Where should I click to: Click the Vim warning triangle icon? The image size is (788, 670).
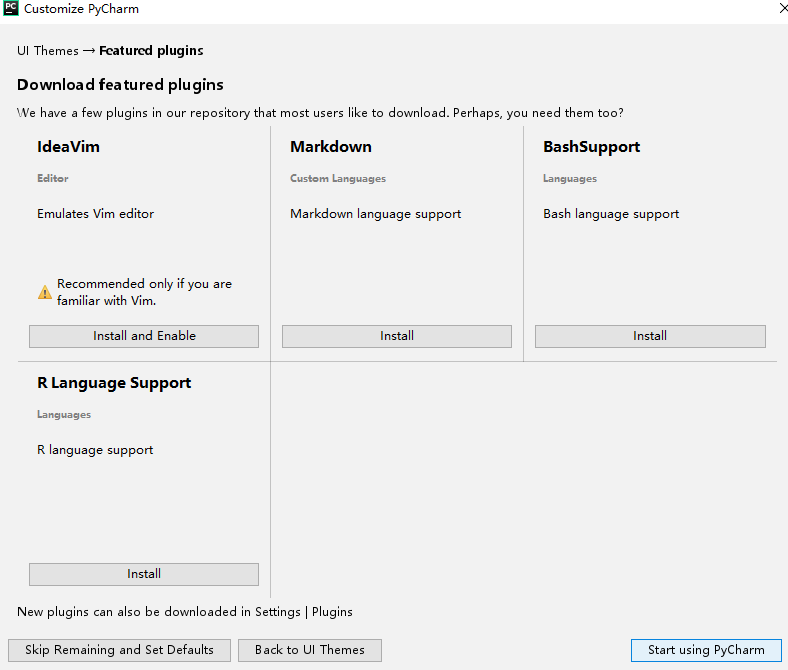(x=45, y=292)
